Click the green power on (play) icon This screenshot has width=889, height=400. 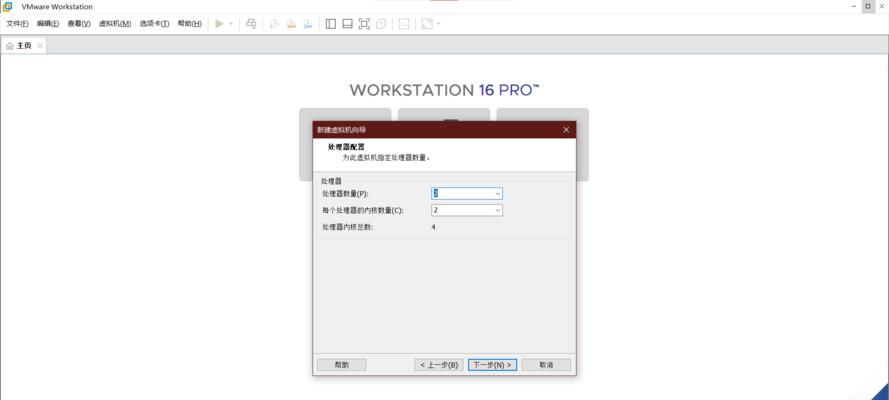(219, 24)
